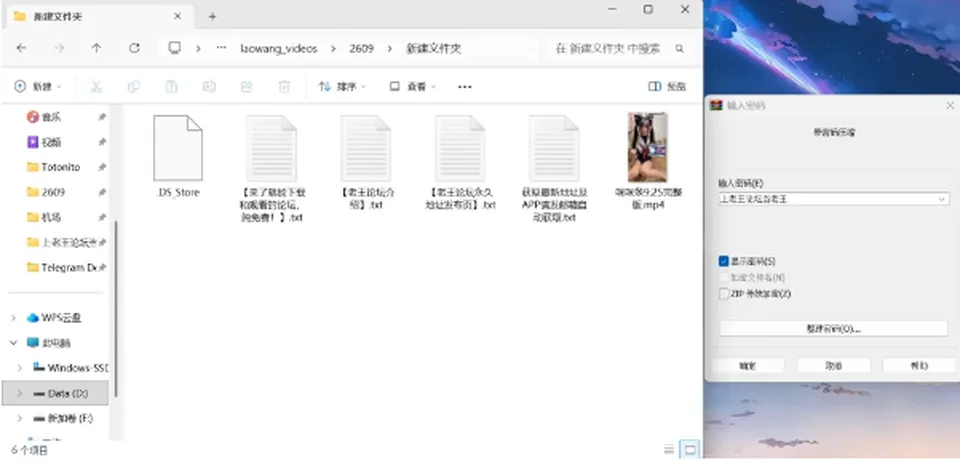Select the 获取最新地址及APP txt file

[554, 168]
